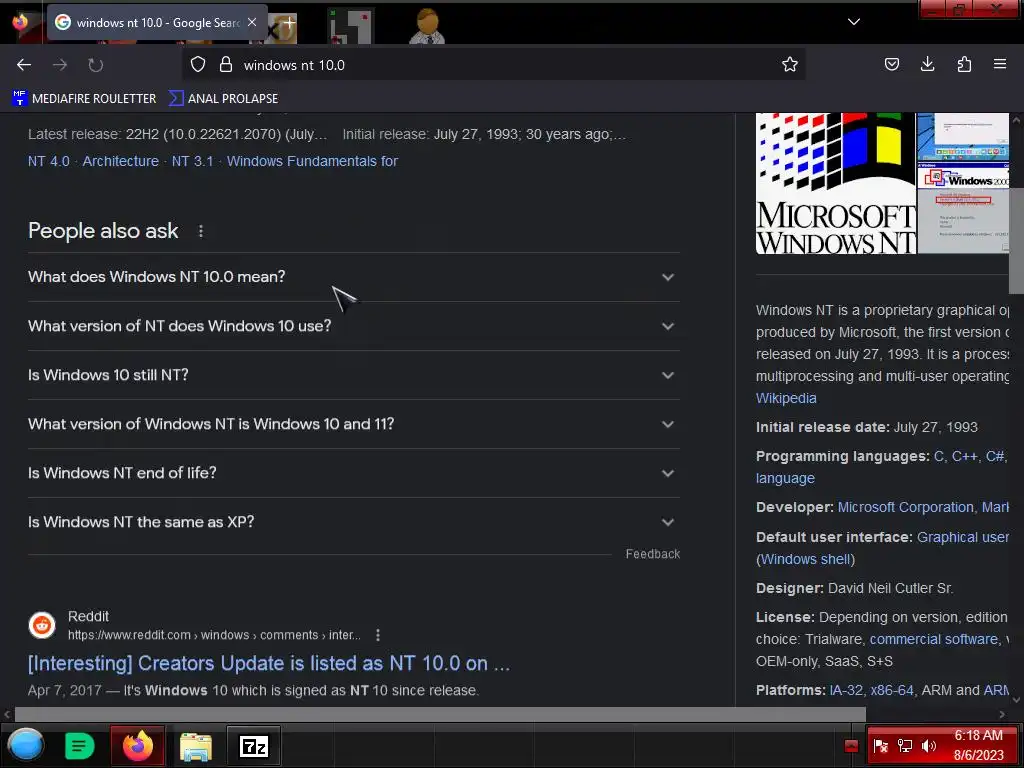Open the Windows Fundamentals for link

click(312, 161)
